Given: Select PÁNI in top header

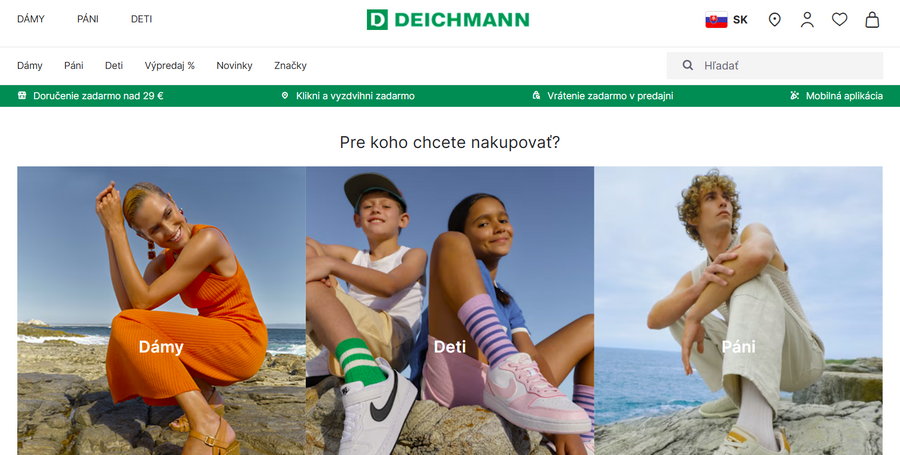Looking at the screenshot, I should coord(88,19).
